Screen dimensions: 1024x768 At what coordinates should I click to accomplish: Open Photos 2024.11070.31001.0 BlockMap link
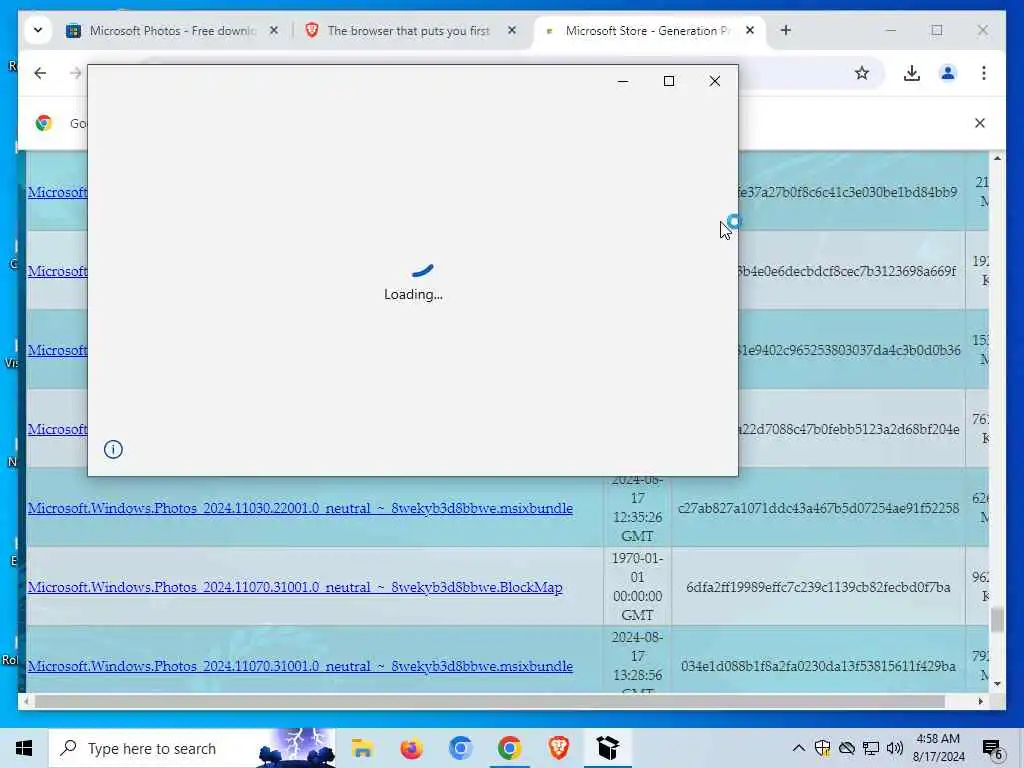tap(295, 587)
